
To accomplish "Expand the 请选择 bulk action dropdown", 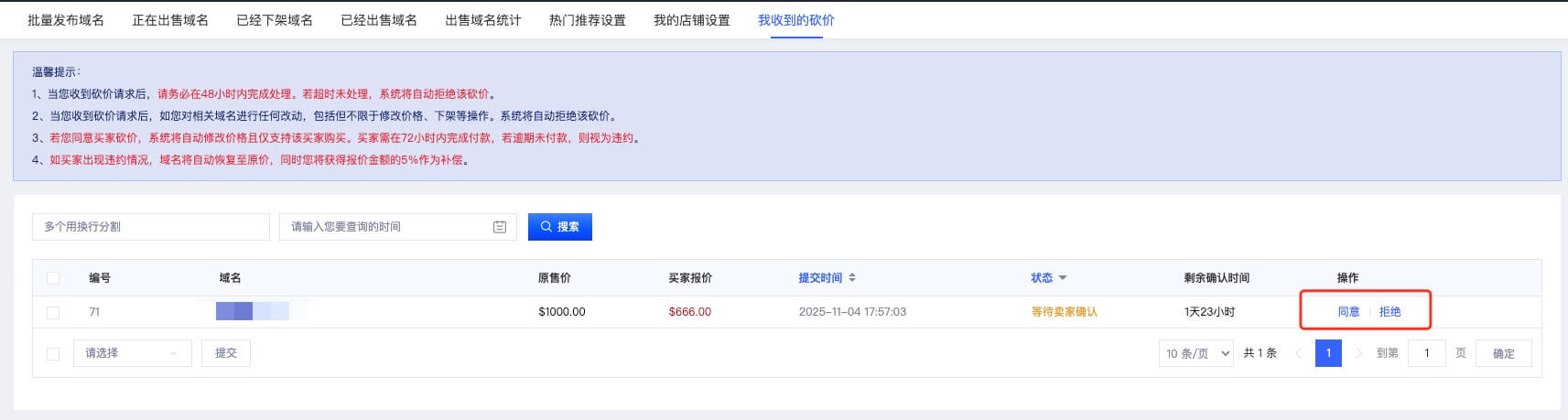I will 132,353.
